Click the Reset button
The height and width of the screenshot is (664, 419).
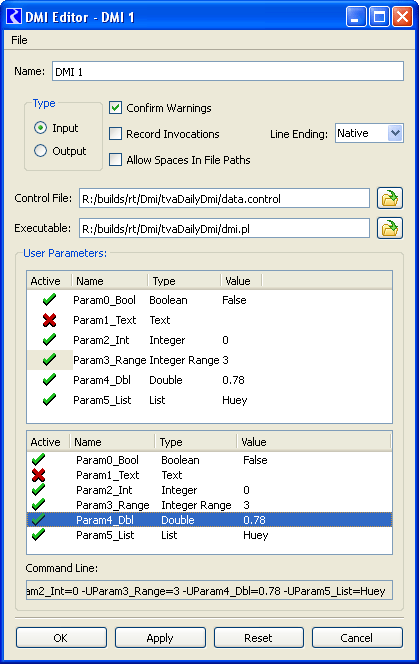point(258,638)
